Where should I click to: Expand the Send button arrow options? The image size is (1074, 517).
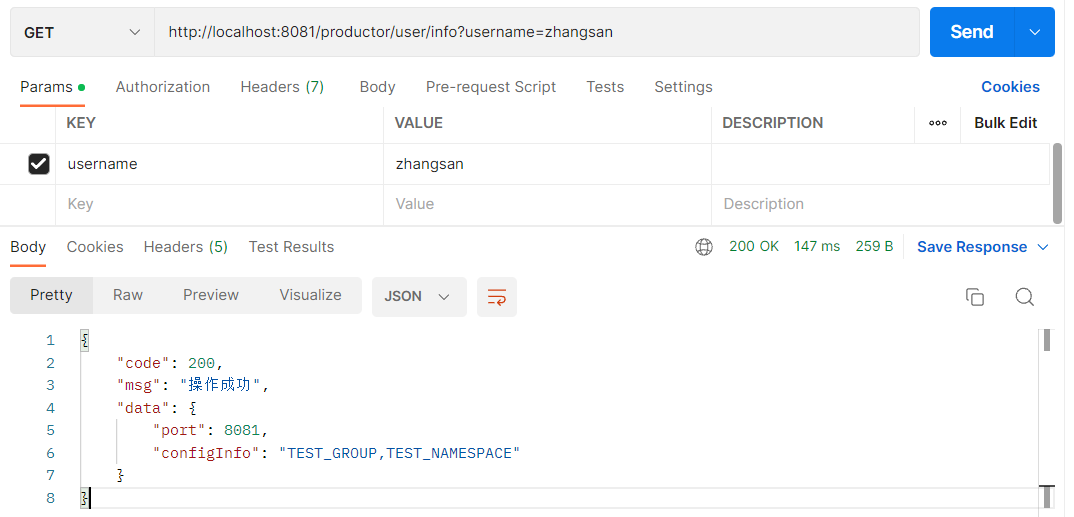coord(1034,33)
